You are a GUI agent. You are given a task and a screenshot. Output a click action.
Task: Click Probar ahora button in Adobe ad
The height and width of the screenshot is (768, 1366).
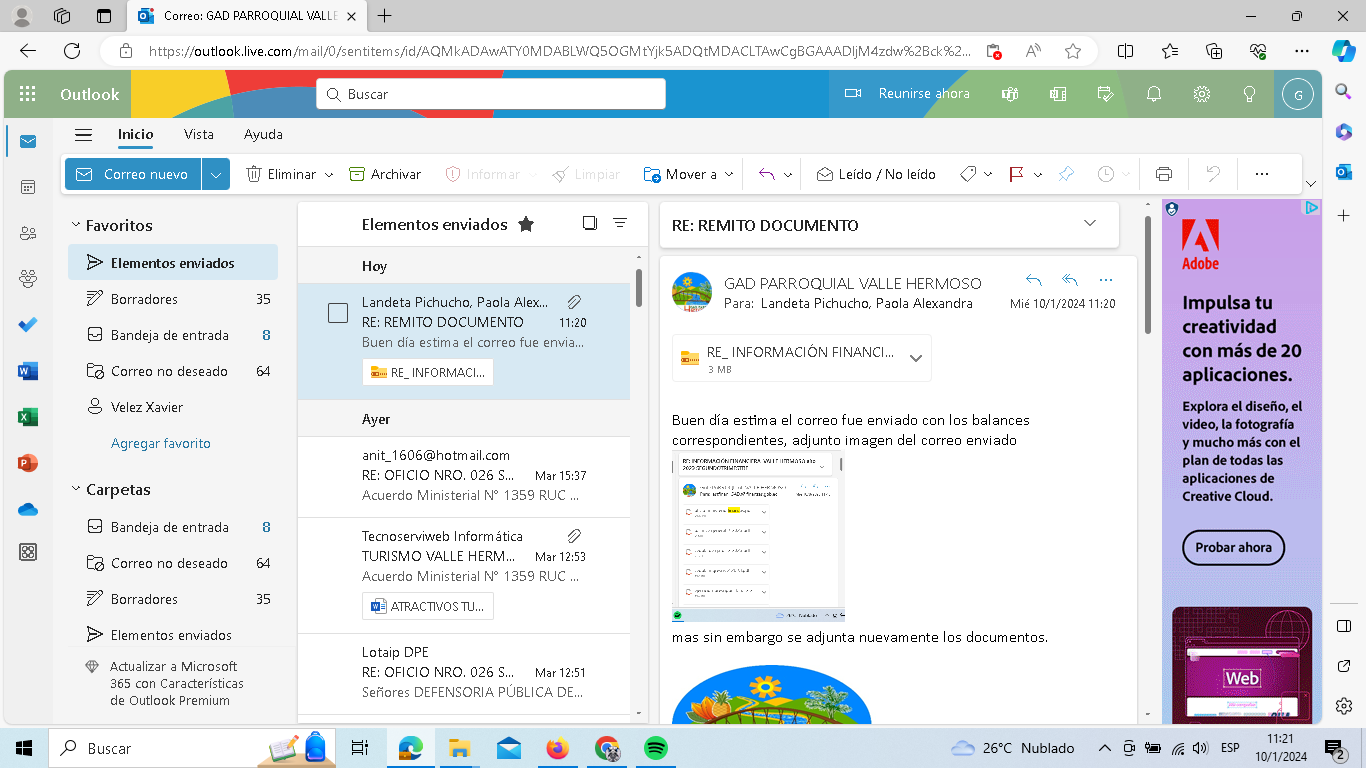pos(1233,548)
